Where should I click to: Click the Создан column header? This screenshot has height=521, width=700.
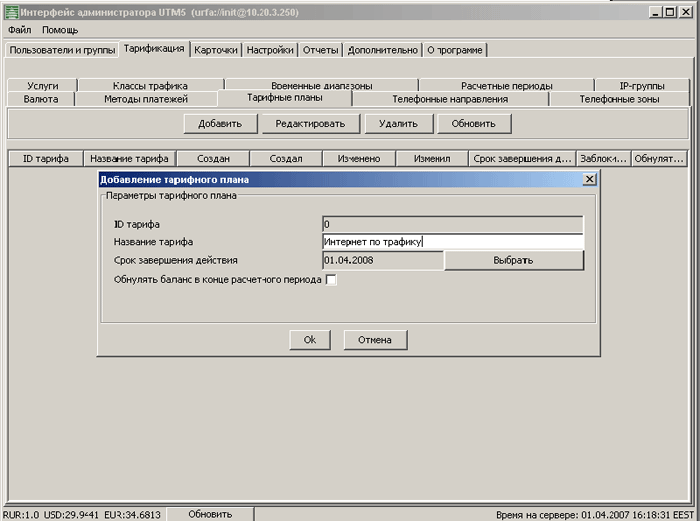pyautogui.click(x=213, y=158)
